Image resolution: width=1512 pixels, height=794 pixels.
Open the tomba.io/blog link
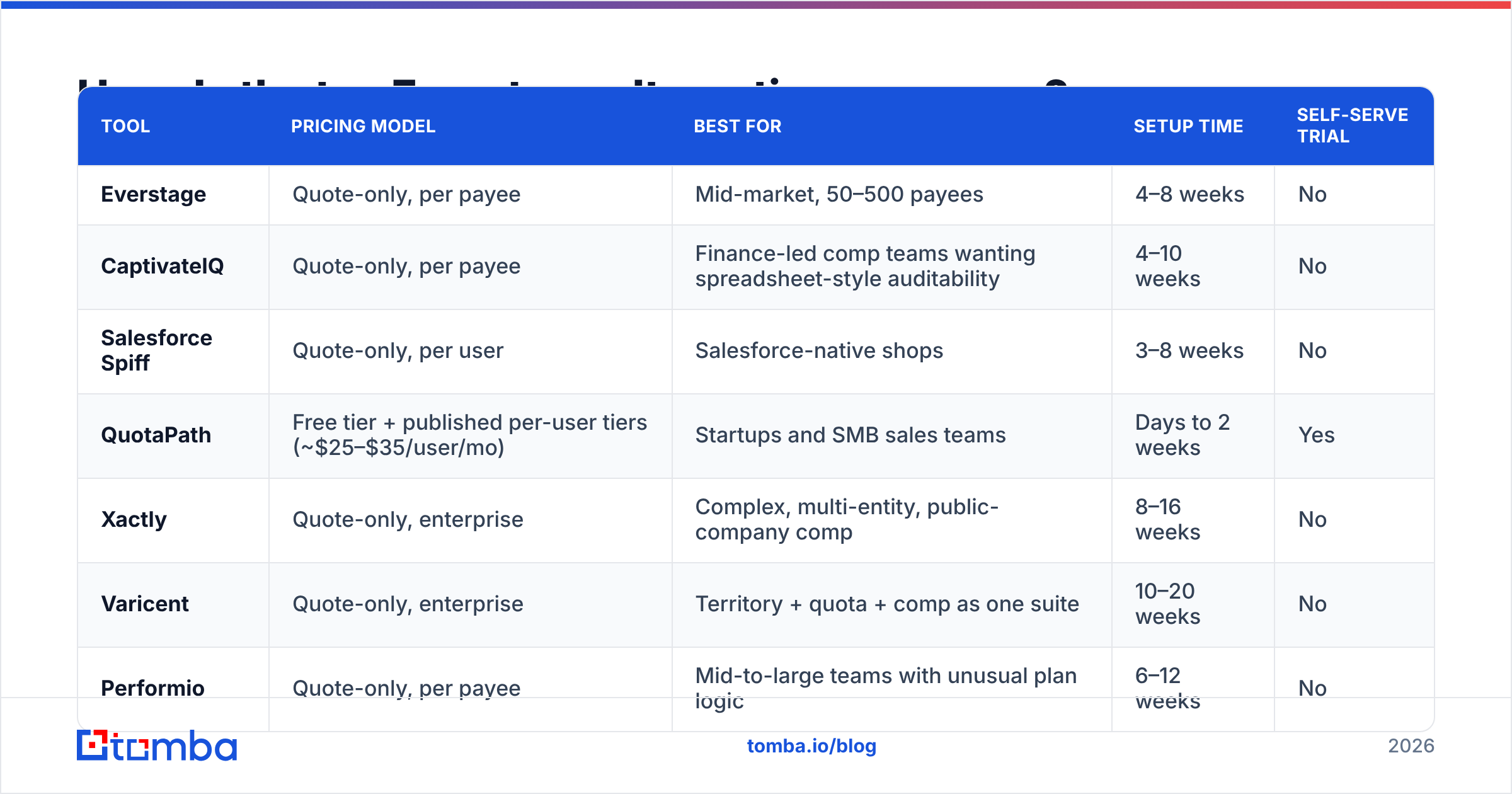coord(811,746)
